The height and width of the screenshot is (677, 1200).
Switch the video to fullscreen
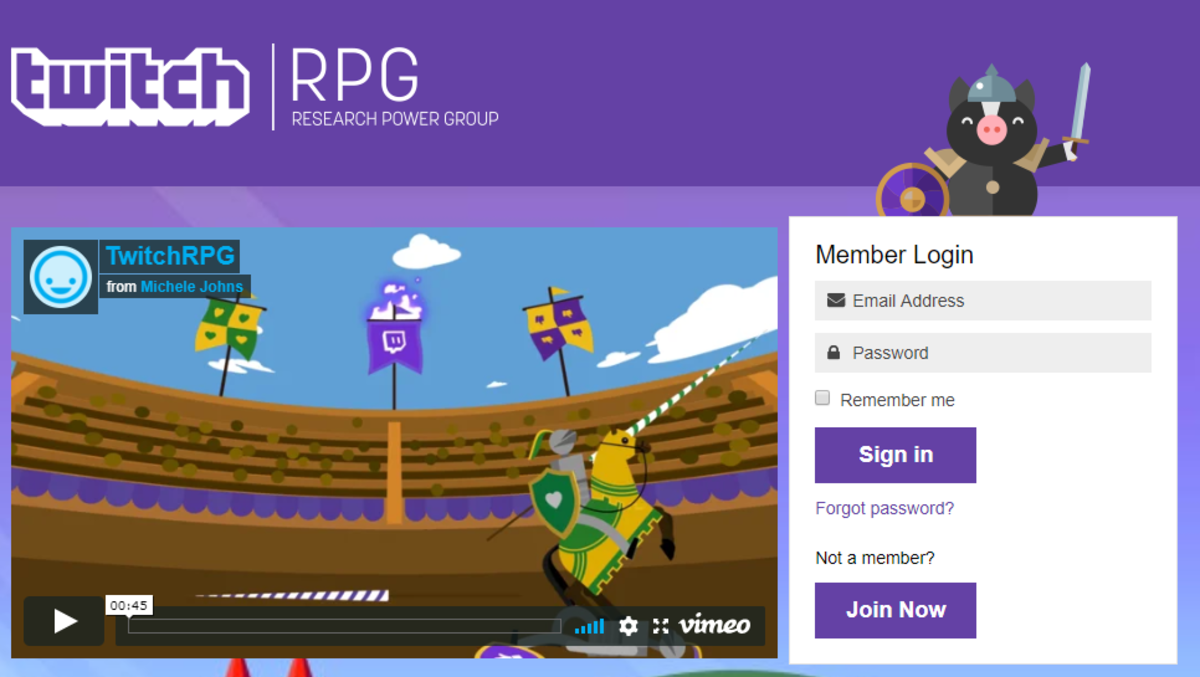coord(660,626)
